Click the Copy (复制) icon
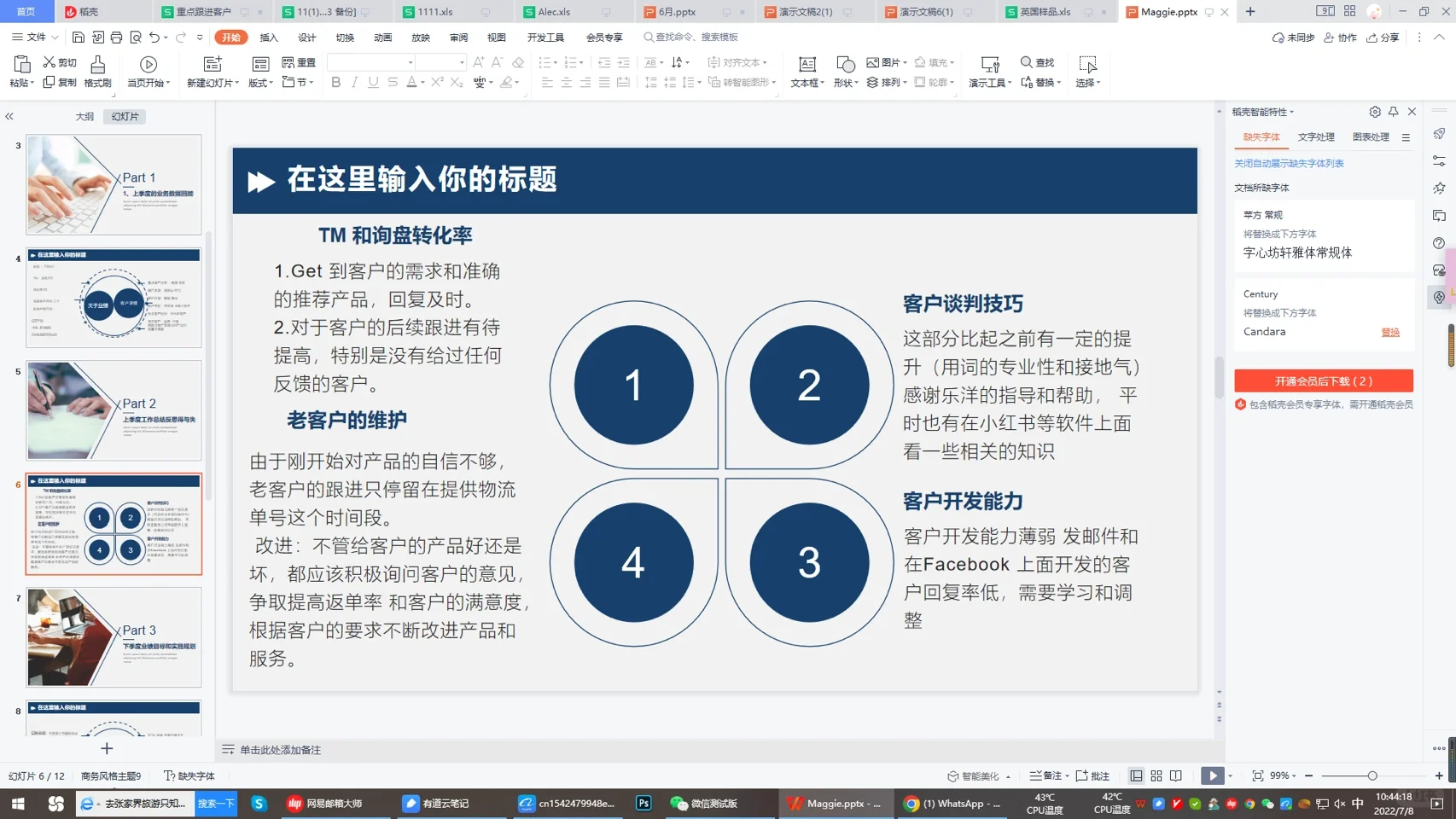 pyautogui.click(x=49, y=83)
